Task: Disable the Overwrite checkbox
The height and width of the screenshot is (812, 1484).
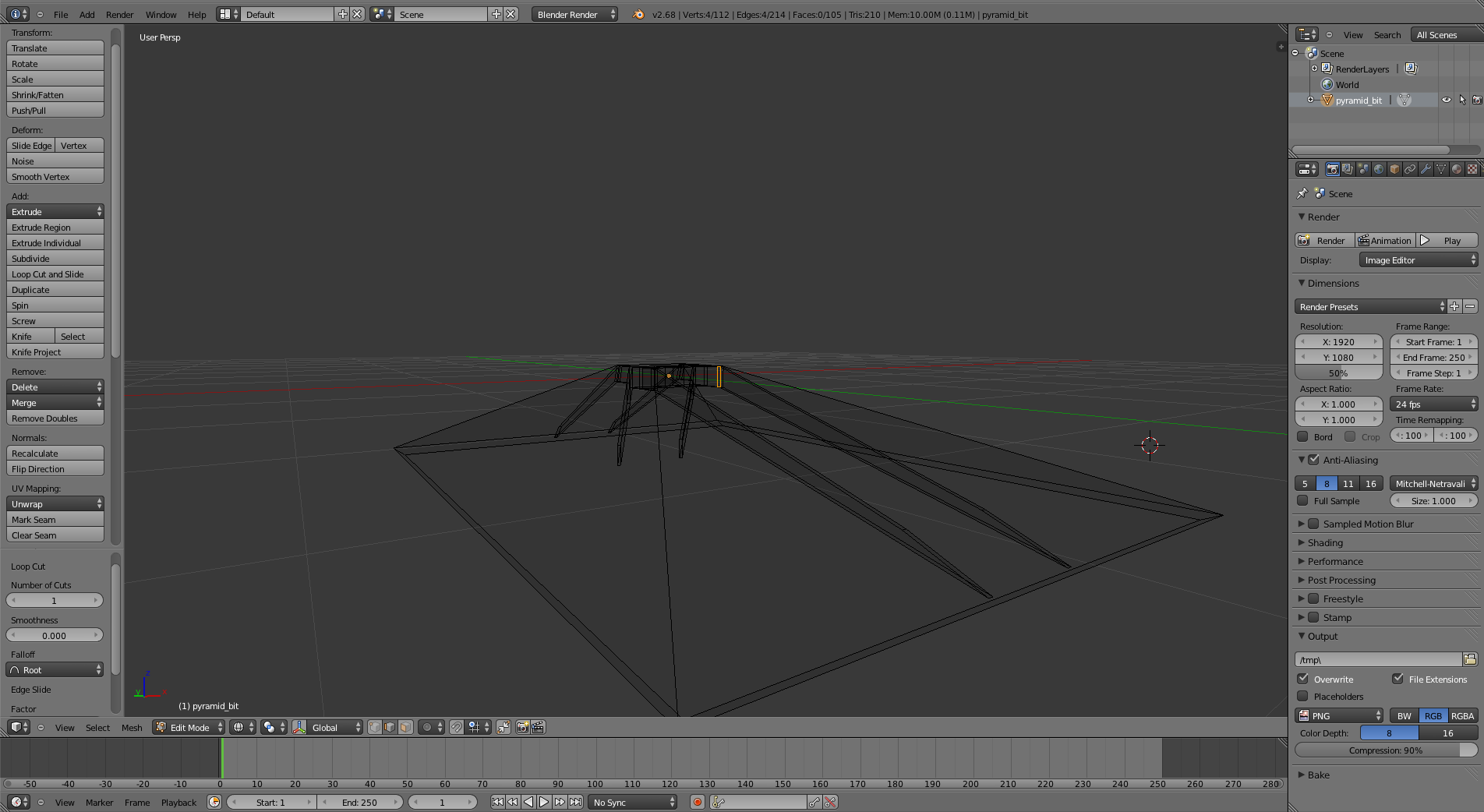Action: tap(1303, 679)
